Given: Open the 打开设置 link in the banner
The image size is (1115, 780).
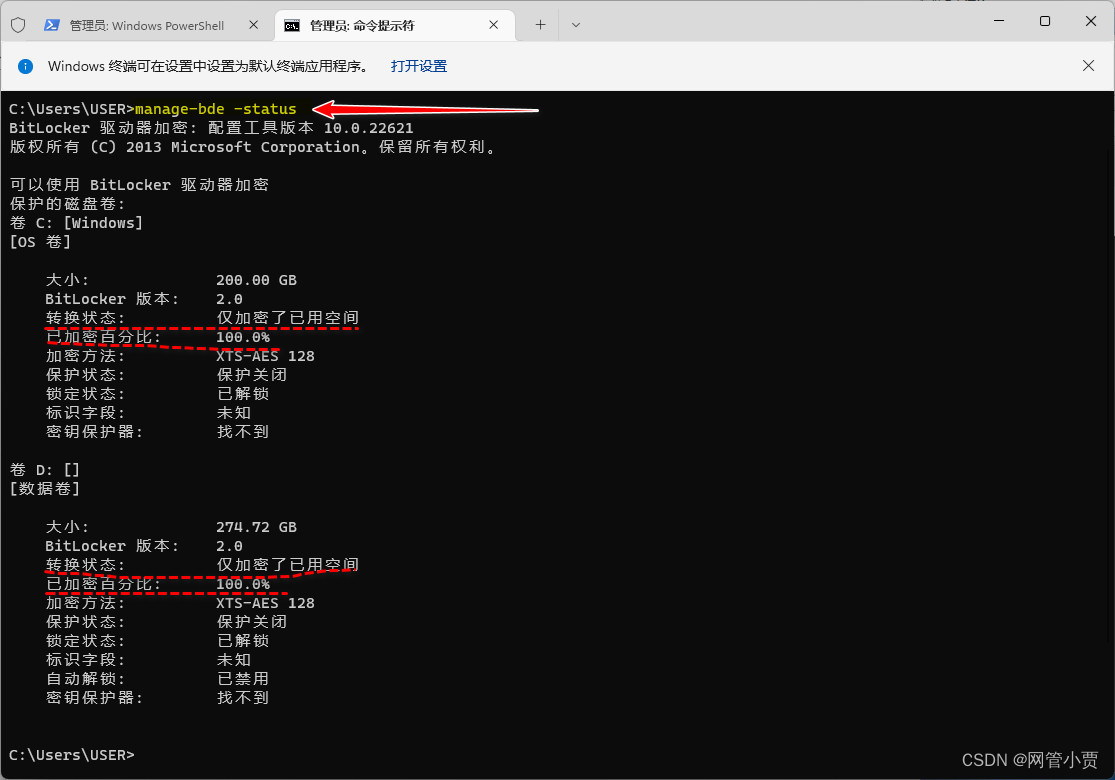Looking at the screenshot, I should (420, 66).
